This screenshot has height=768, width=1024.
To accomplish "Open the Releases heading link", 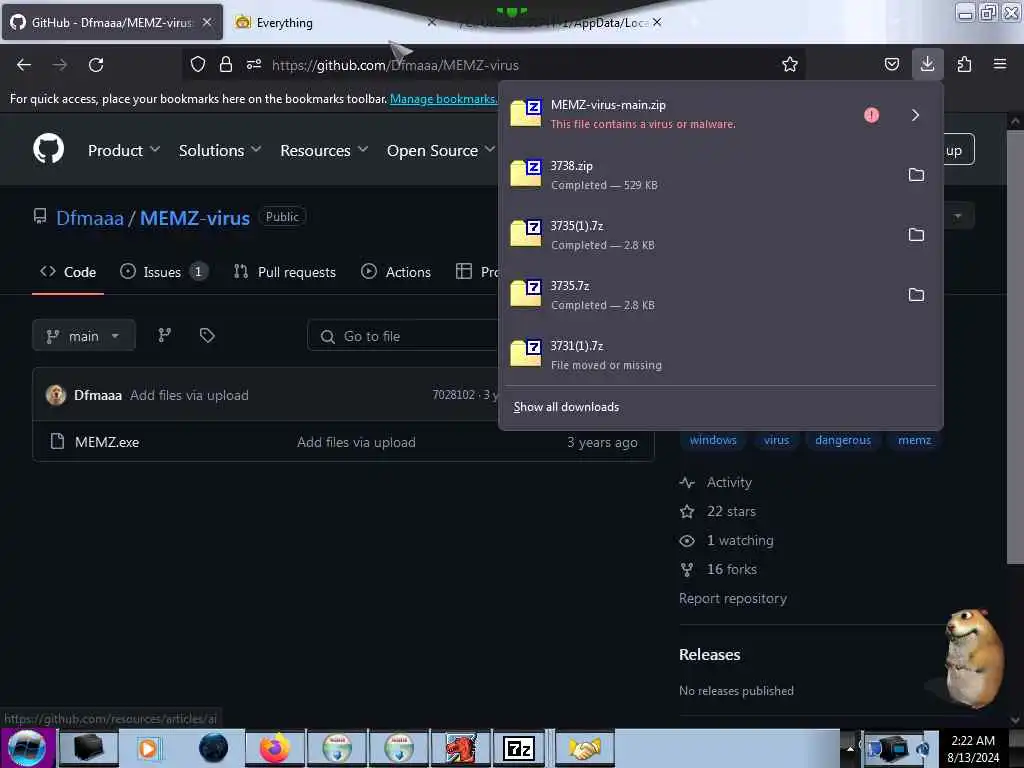I will 709,654.
